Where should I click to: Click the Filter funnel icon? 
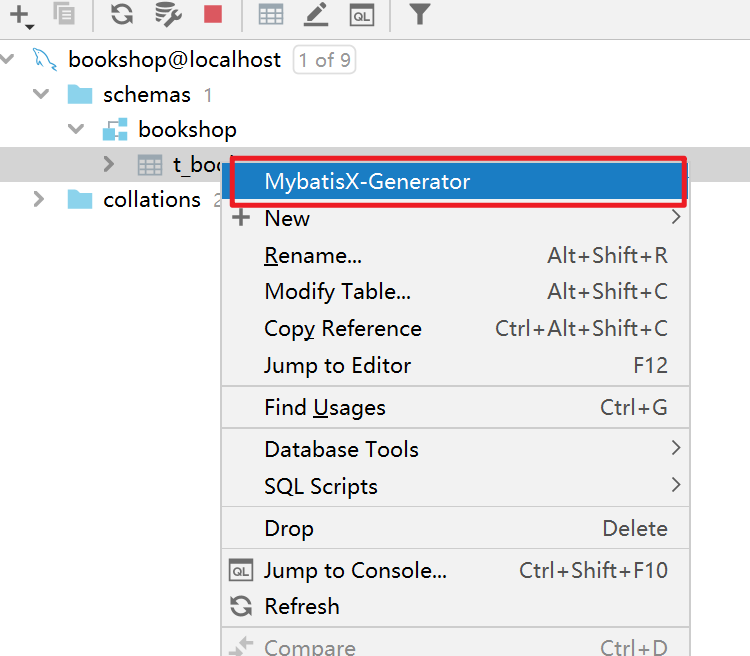[419, 13]
